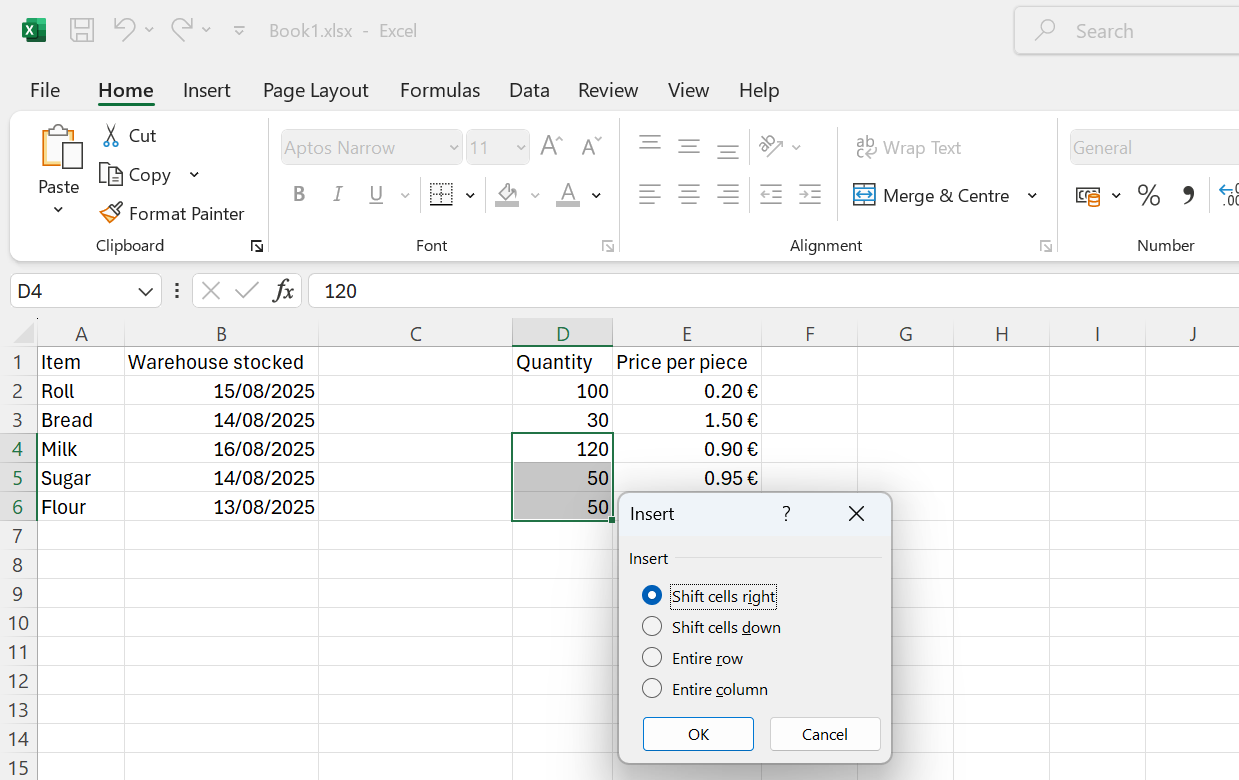Click OK in Insert dialog
Screen dimensions: 1239x780
click(x=698, y=734)
